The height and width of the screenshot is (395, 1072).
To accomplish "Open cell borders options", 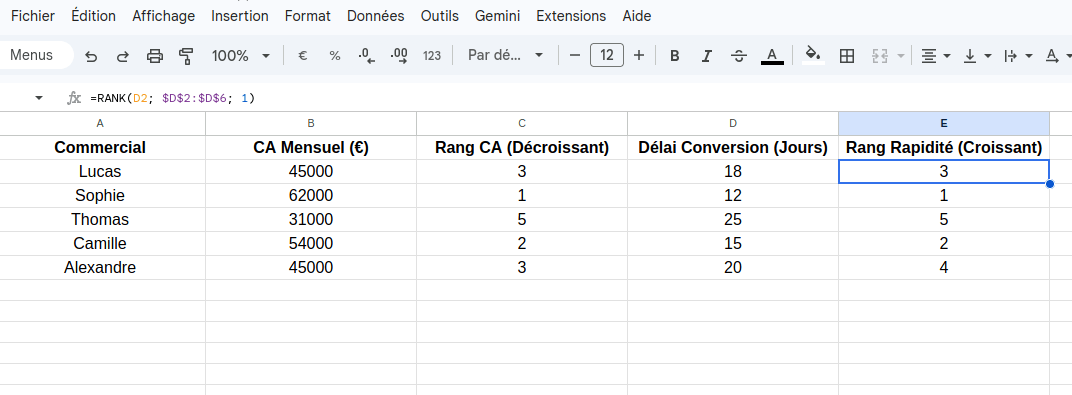I will 846,56.
